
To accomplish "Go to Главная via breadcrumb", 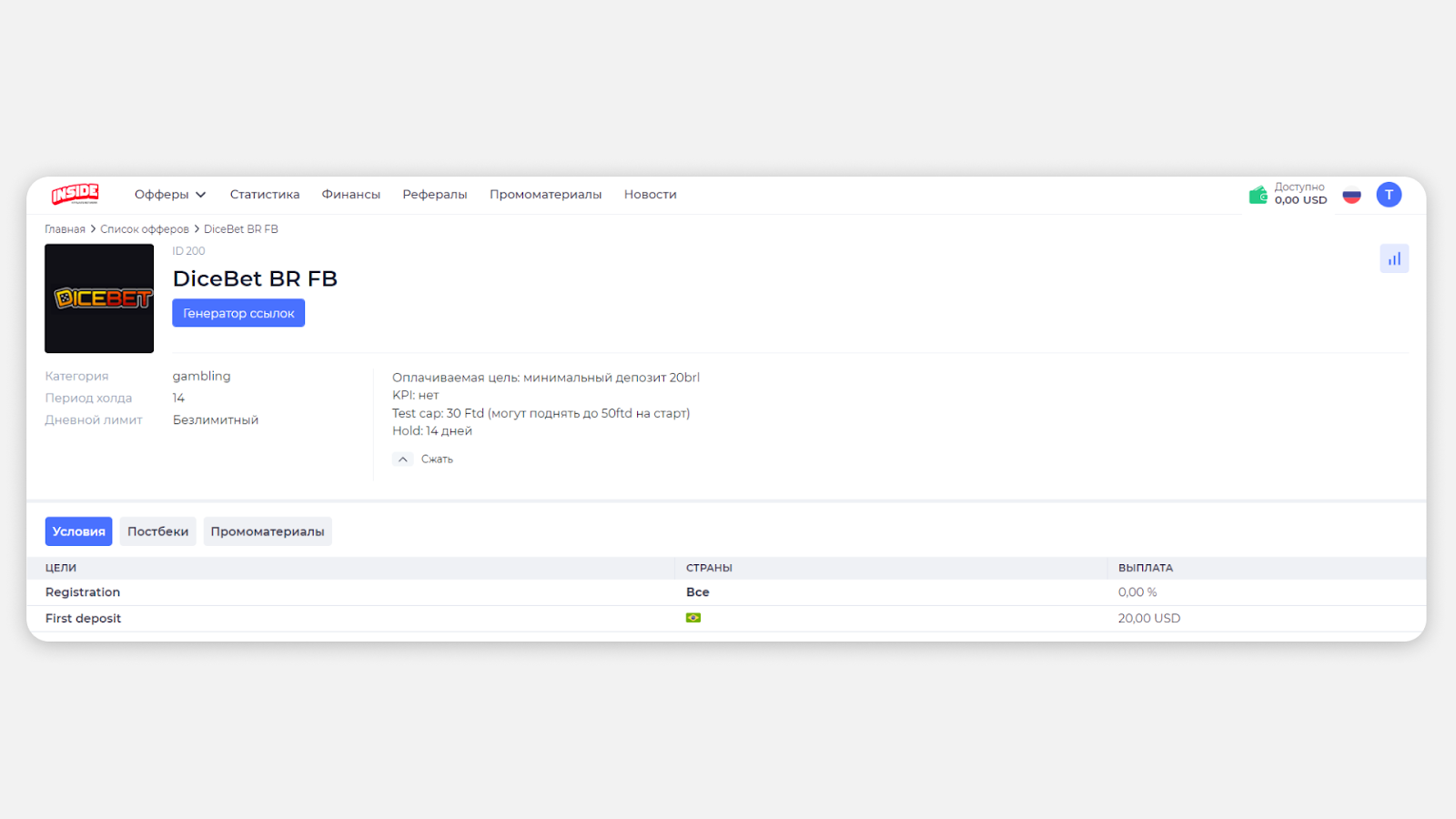I will (x=65, y=229).
